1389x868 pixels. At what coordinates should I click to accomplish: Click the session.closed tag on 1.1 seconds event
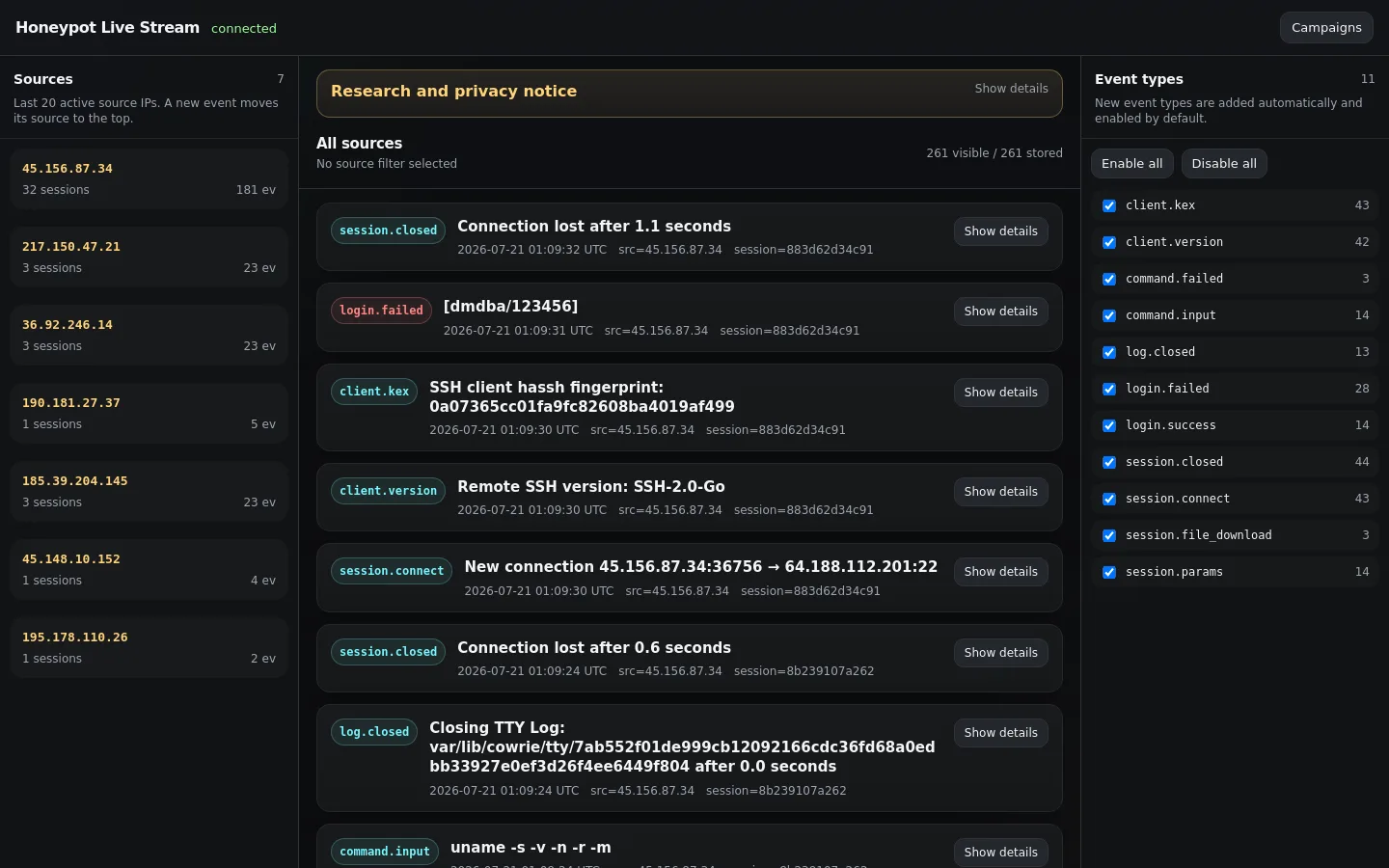coord(388,231)
